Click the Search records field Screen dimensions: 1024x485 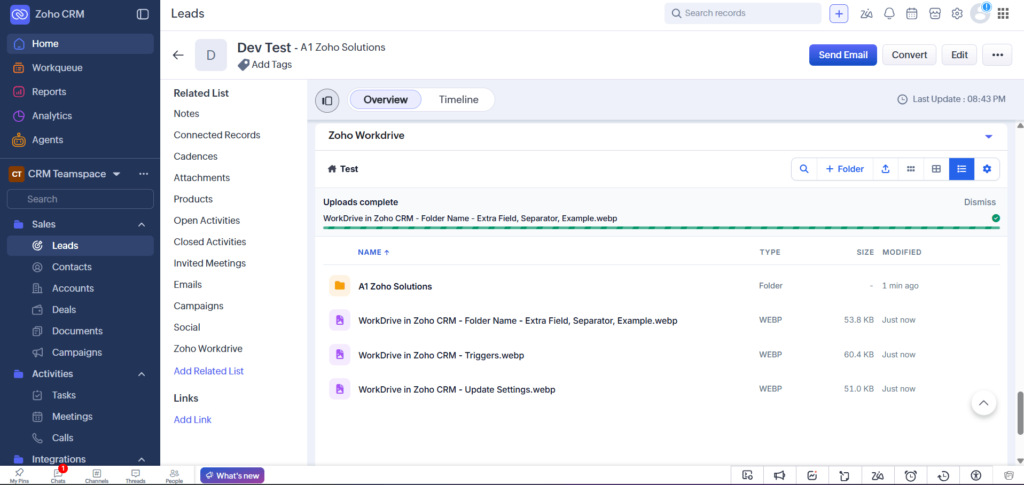743,14
